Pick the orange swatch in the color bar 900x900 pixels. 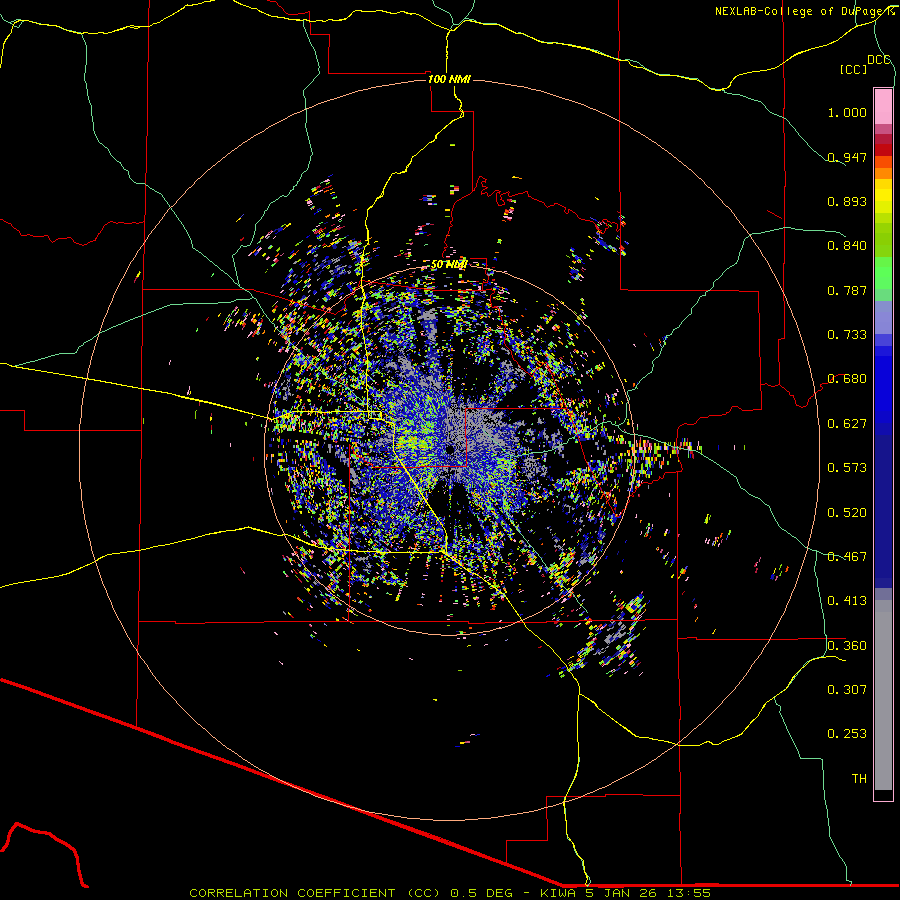point(883,173)
